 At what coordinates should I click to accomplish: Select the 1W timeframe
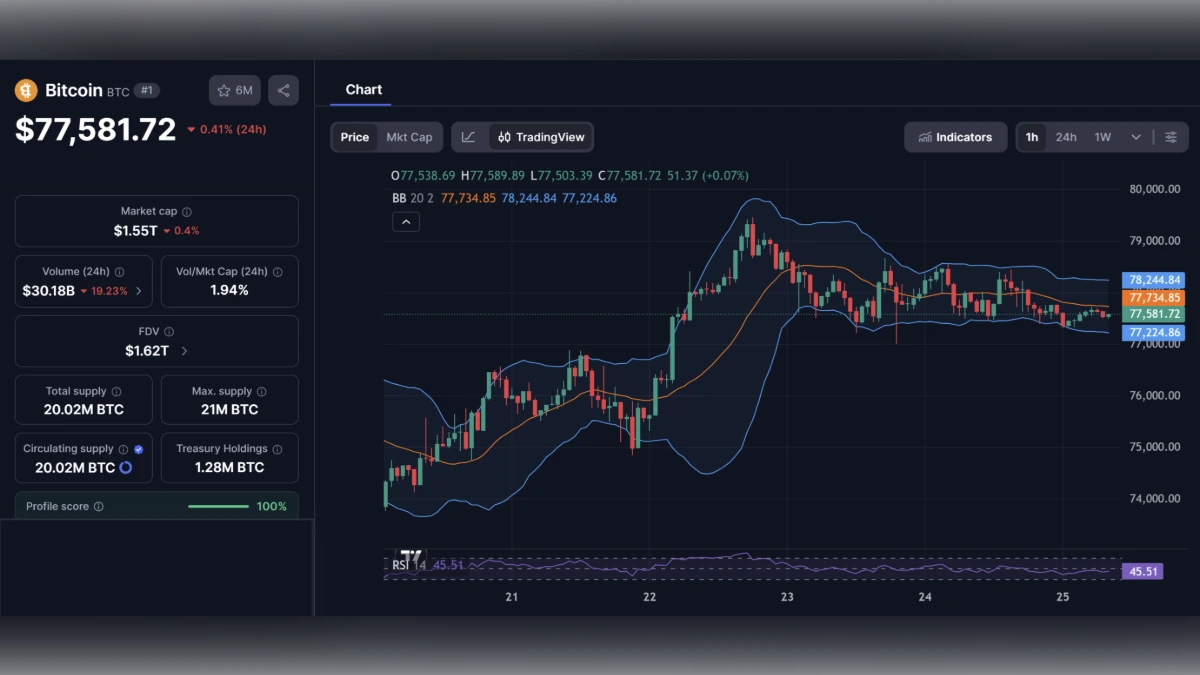(1102, 137)
